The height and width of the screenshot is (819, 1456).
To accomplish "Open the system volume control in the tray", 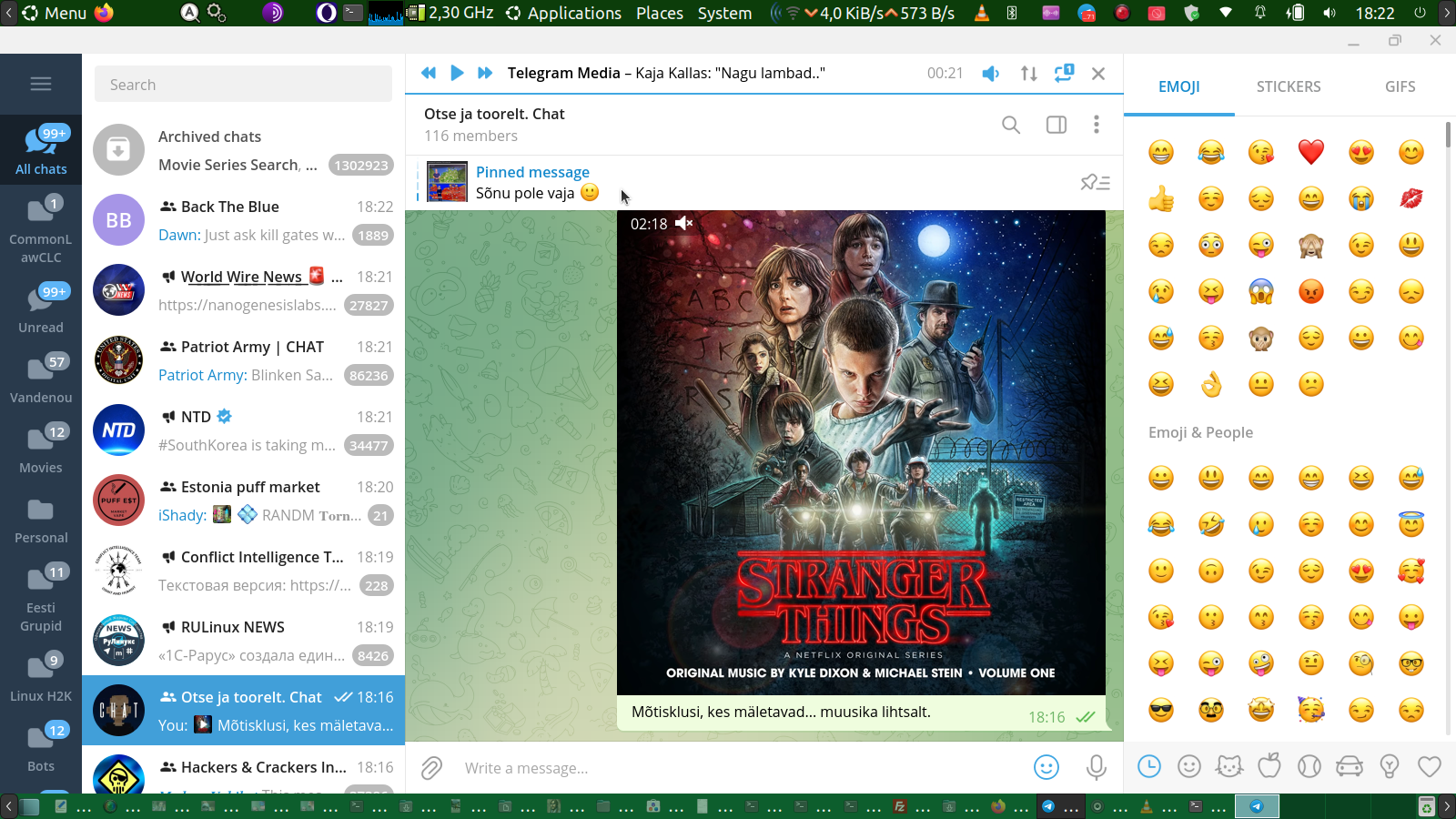I will [1330, 13].
